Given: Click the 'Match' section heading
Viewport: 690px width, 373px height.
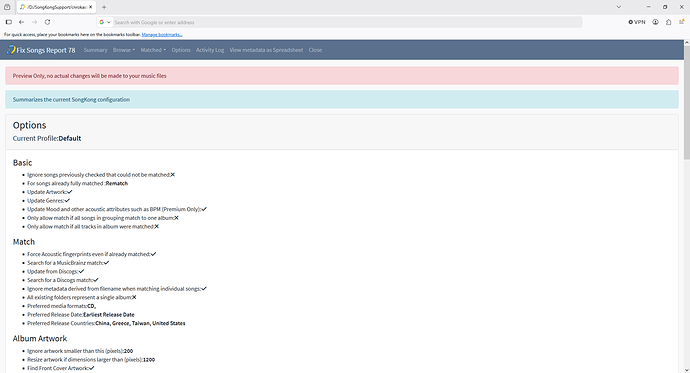Looking at the screenshot, I should [24, 242].
